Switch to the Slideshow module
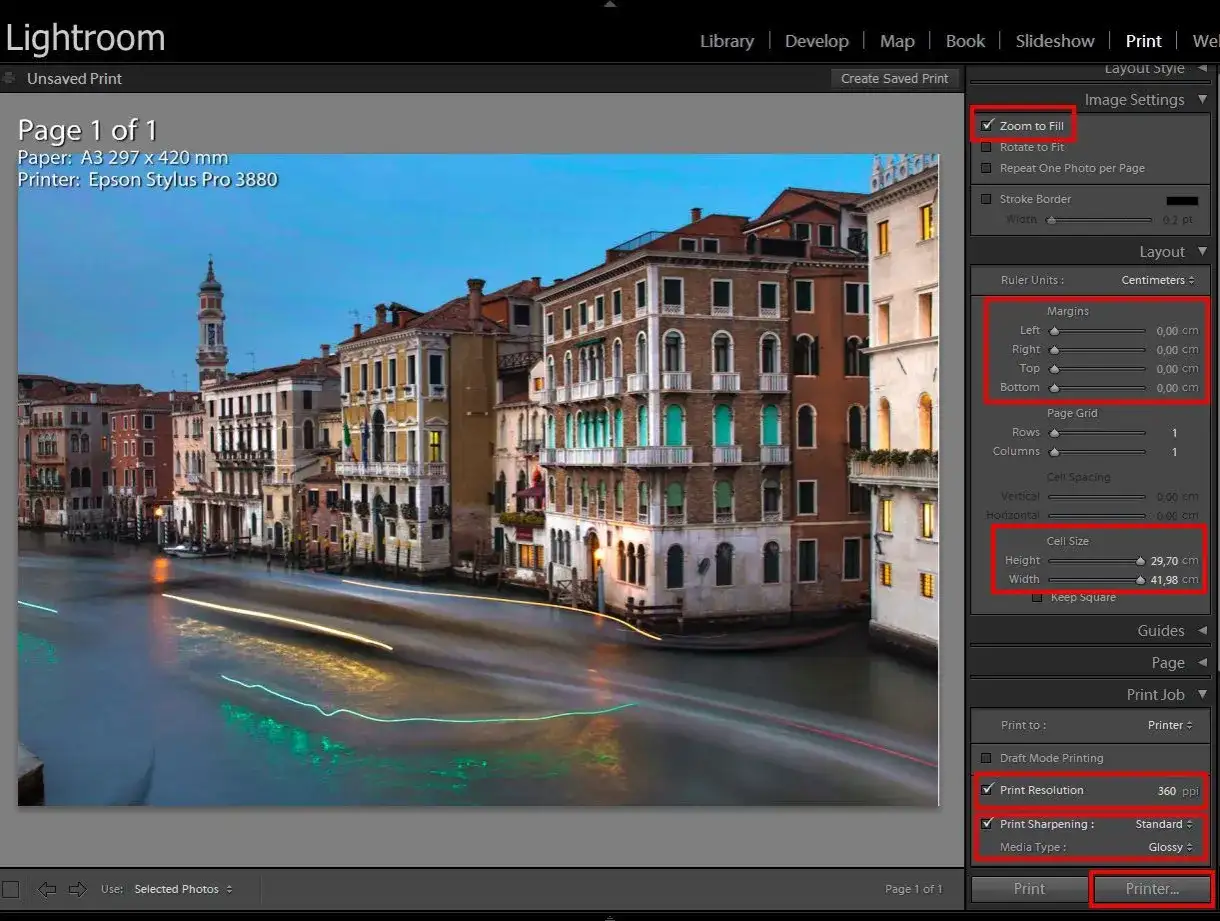 (x=1054, y=41)
